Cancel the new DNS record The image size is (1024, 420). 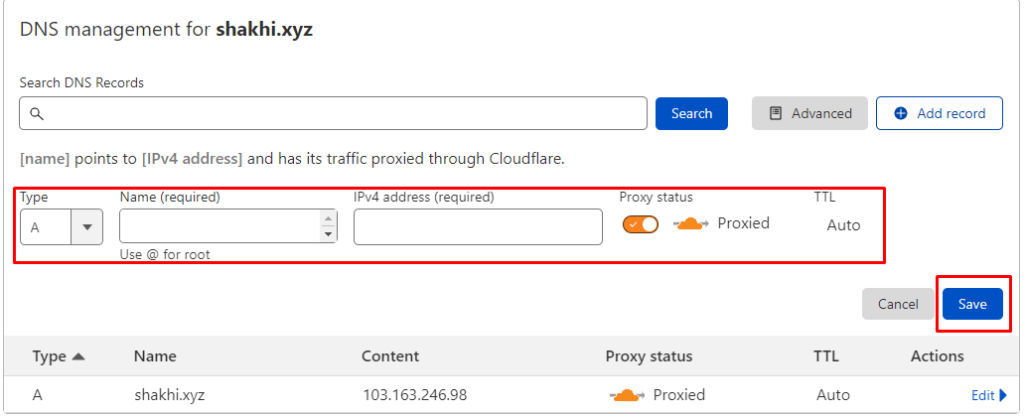point(897,304)
